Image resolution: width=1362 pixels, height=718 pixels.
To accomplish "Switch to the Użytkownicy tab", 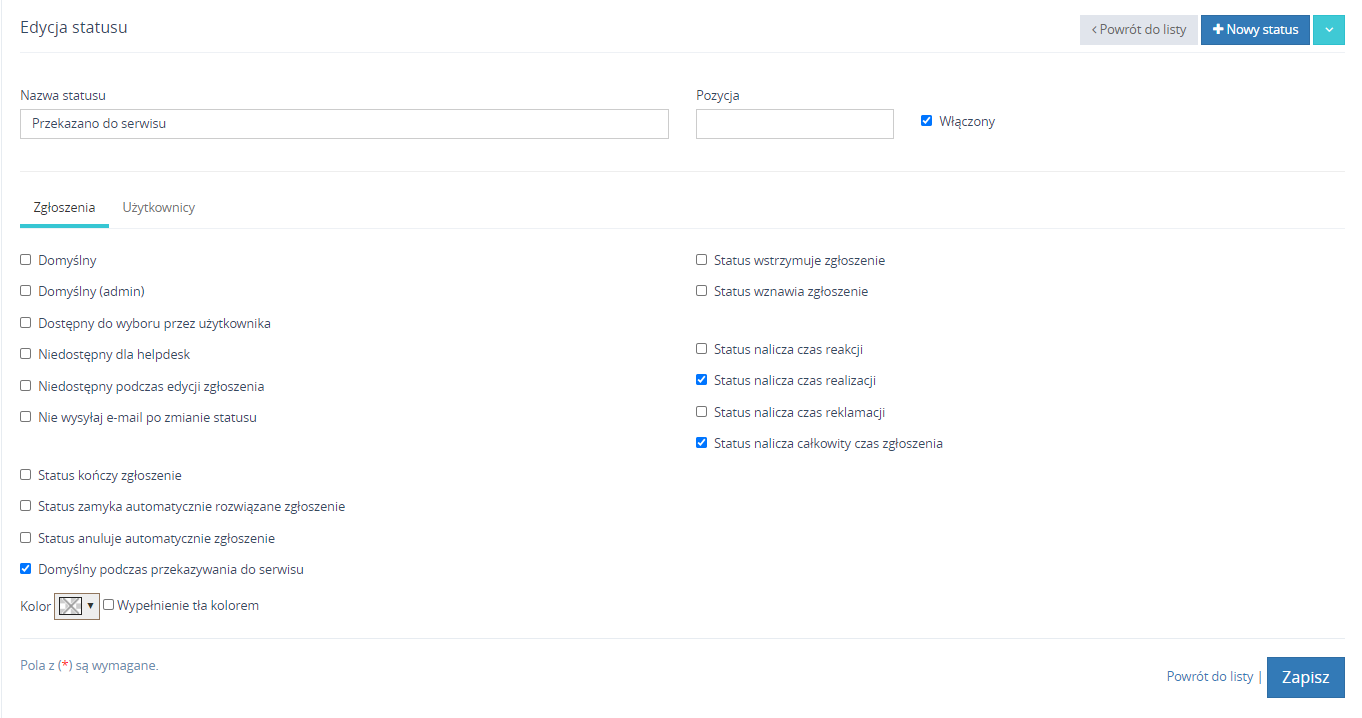I will point(159,208).
